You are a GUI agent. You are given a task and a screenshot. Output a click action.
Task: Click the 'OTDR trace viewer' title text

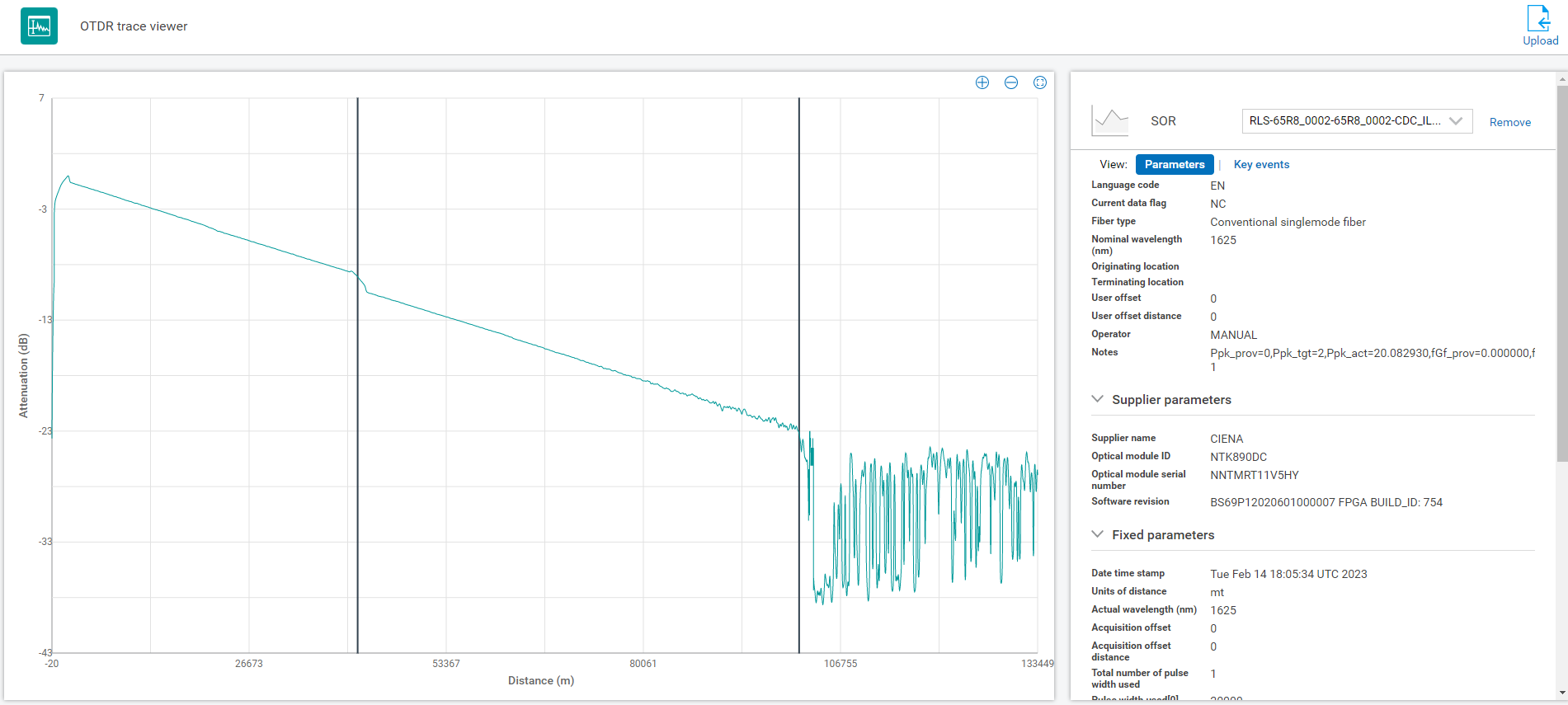(x=134, y=26)
